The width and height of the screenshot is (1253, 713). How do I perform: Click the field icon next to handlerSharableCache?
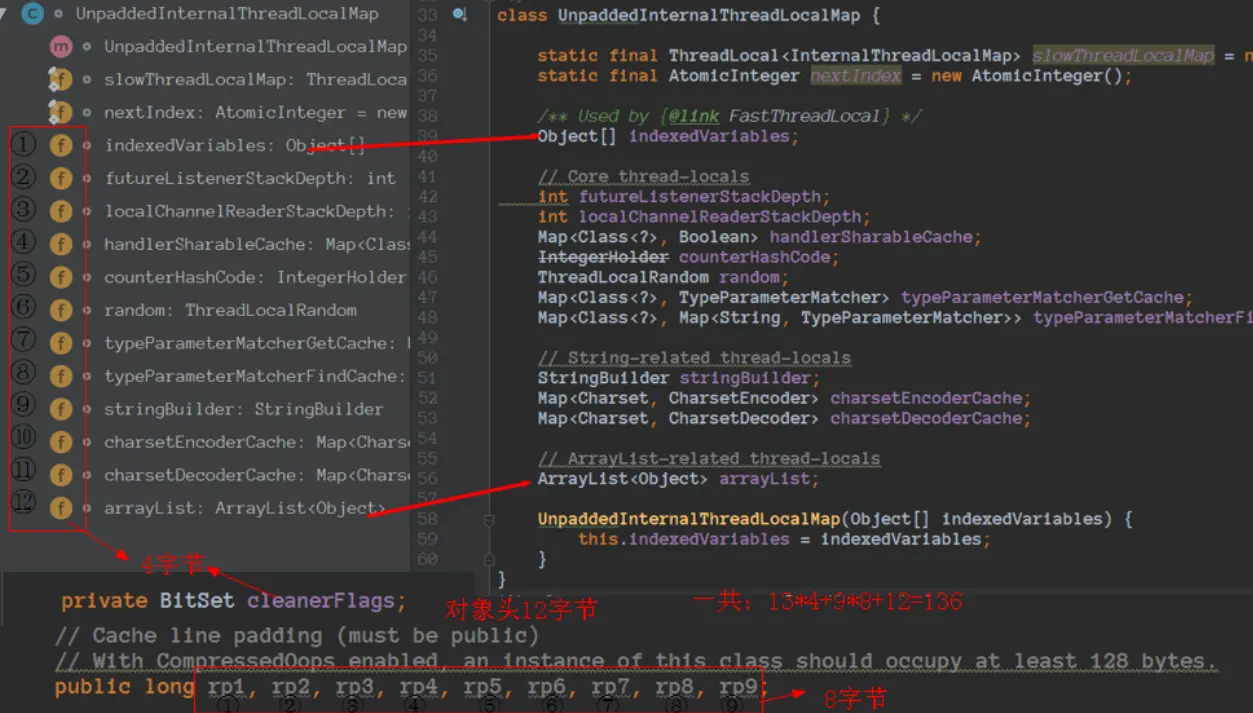pos(61,244)
